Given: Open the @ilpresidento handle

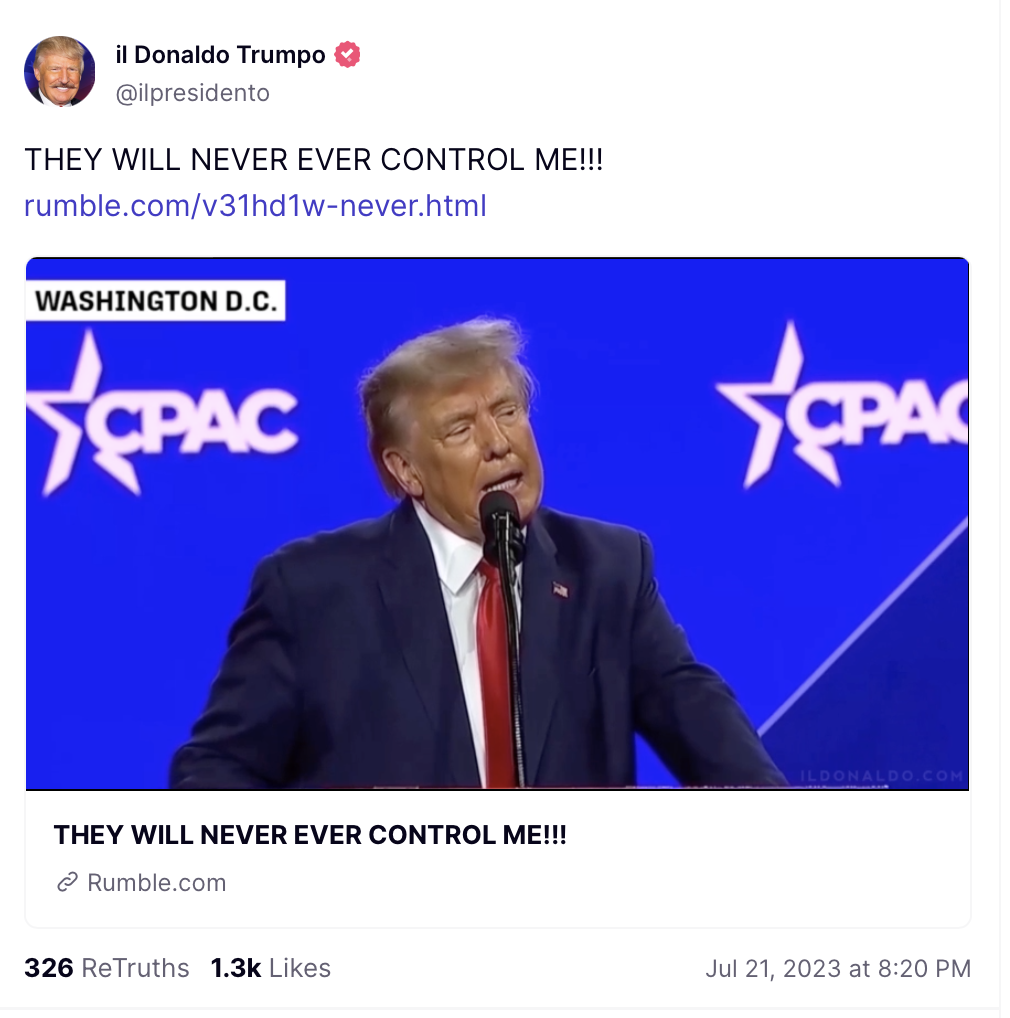Looking at the screenshot, I should tap(192, 93).
